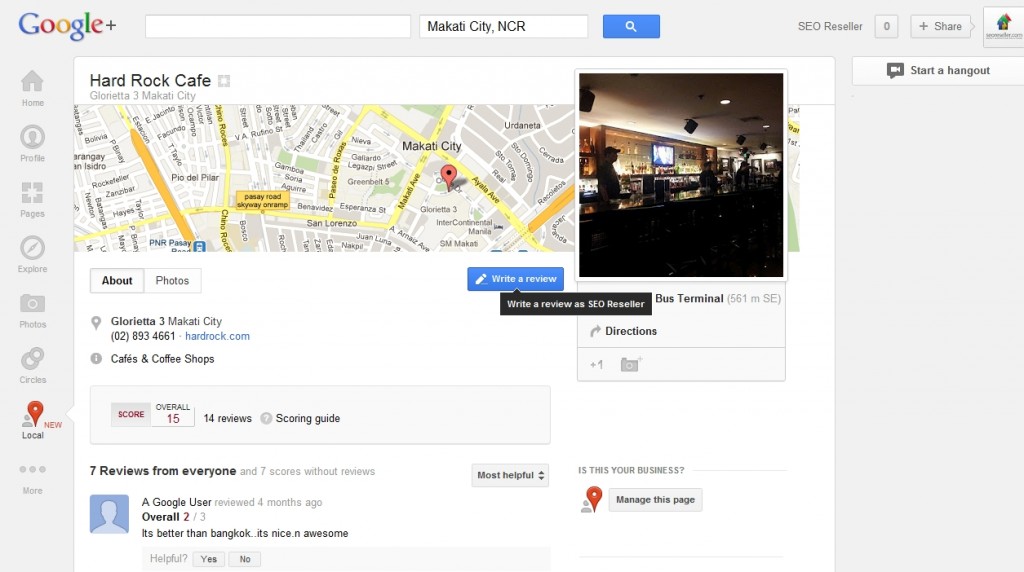
Task: Open Photos from the left sidebar
Action: click(x=32, y=304)
